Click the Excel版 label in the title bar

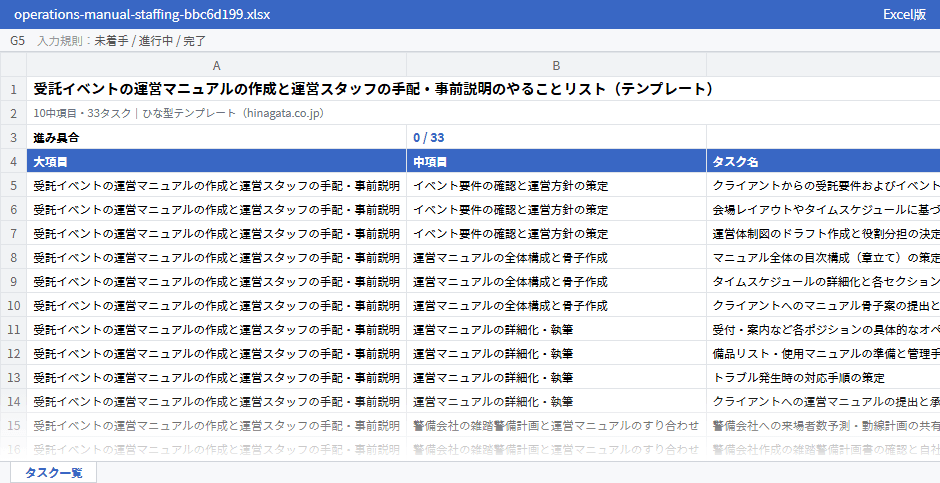[904, 14]
